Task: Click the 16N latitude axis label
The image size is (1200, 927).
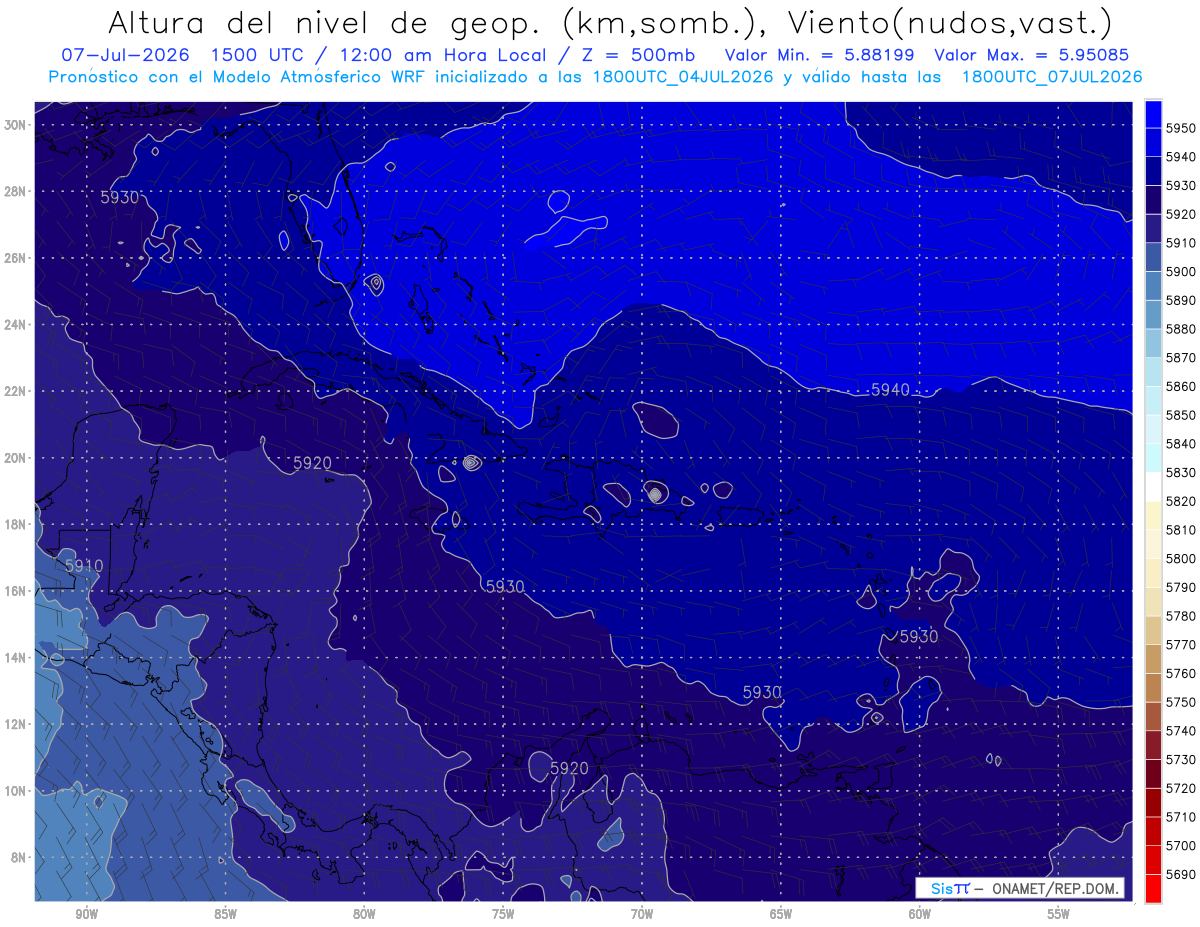Action: pos(16,591)
